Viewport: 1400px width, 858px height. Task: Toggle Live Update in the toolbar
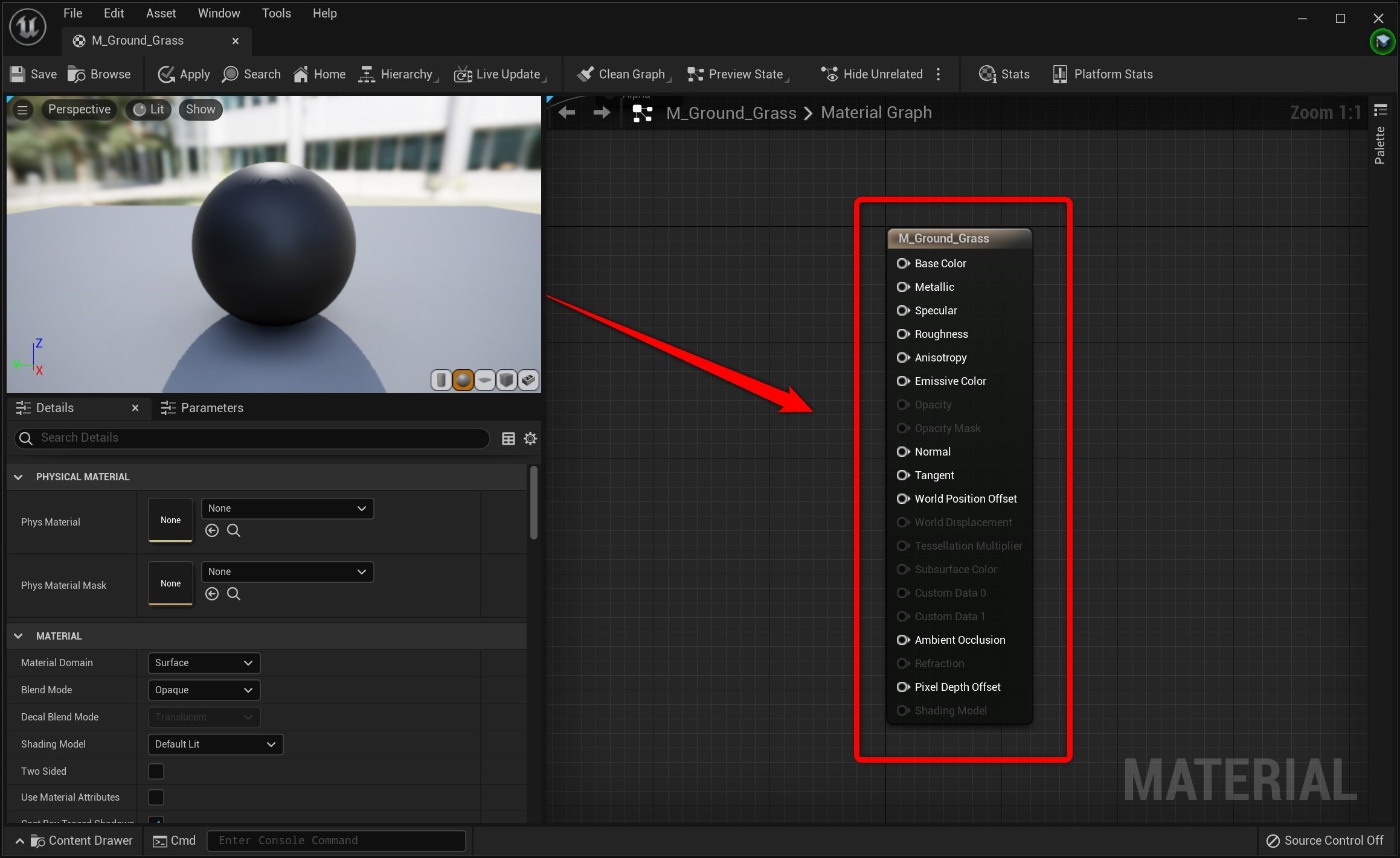point(500,73)
